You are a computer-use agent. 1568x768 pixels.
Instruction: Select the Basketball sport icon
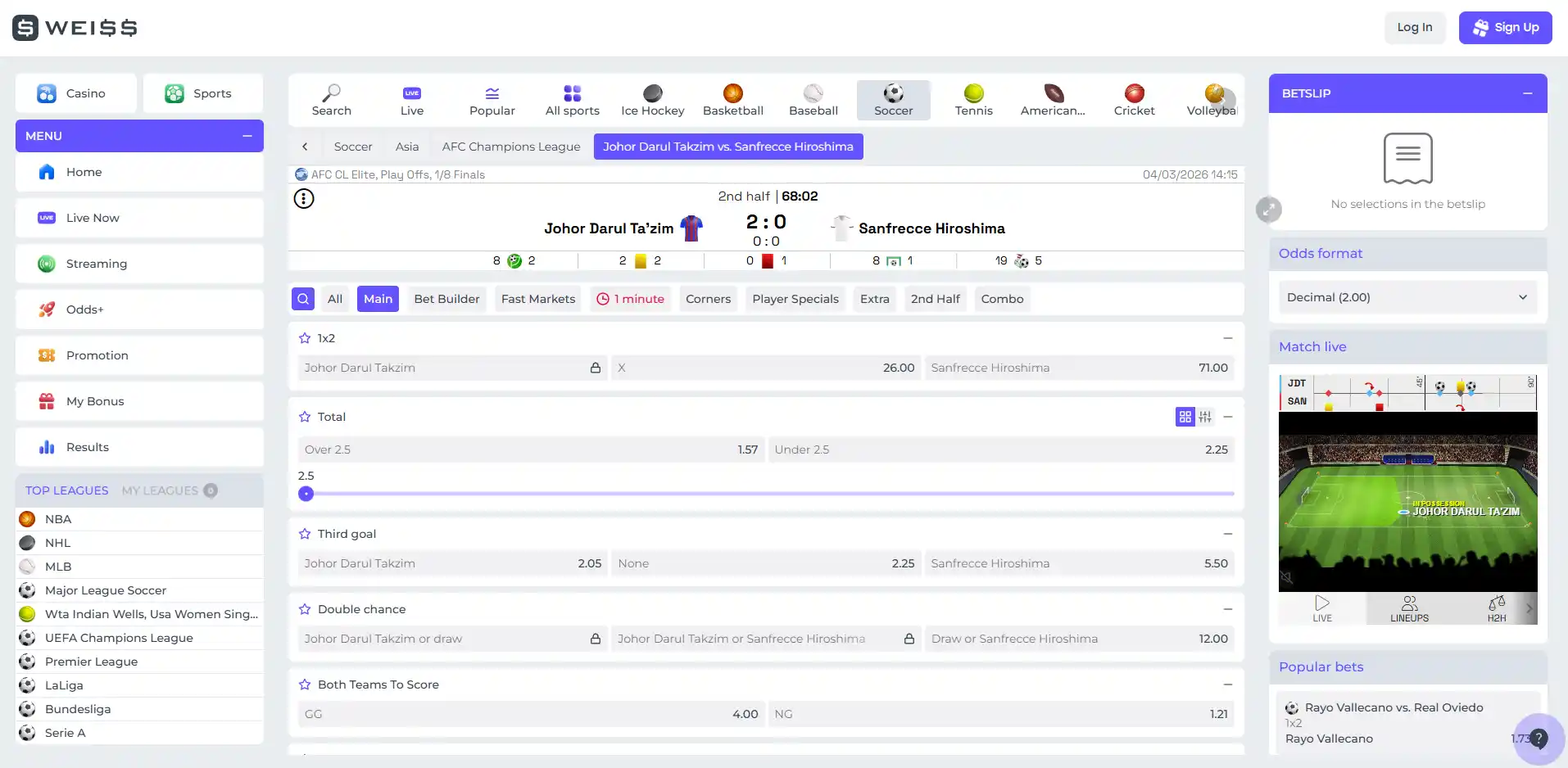732,100
